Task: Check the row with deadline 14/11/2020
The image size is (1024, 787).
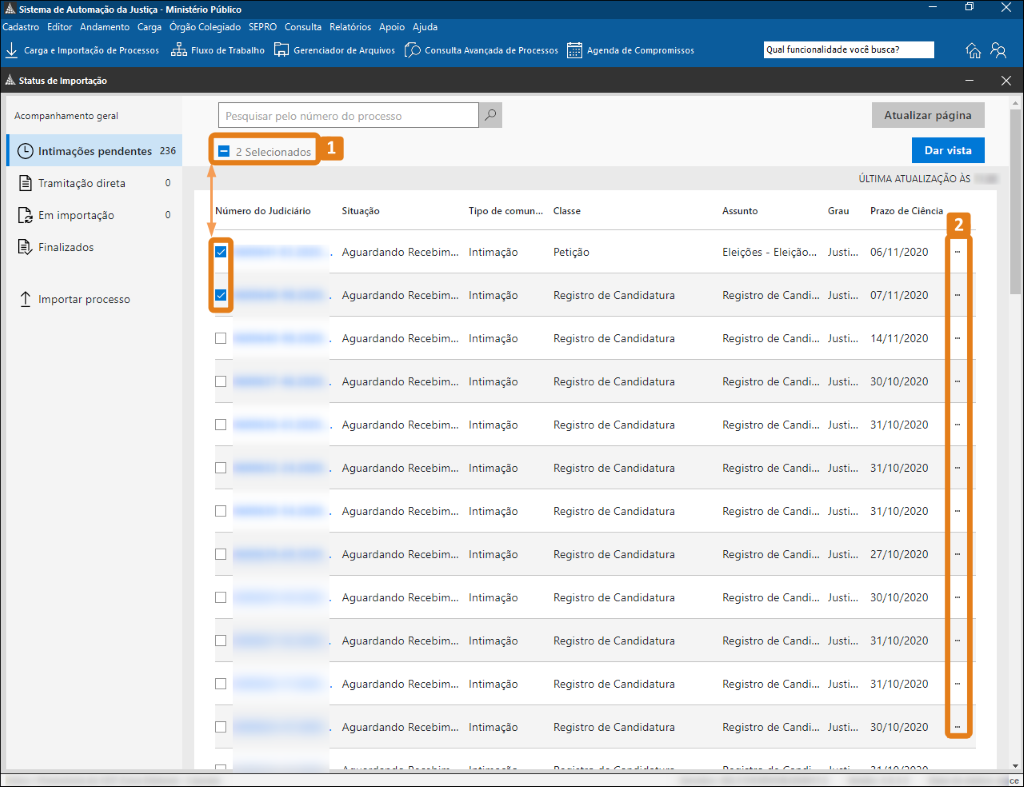Action: 221,338
